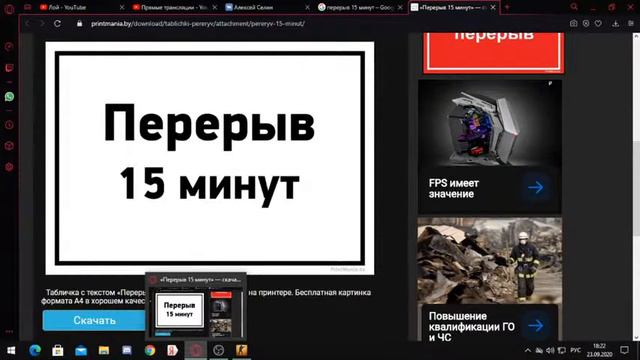Viewport: 640px width, 360px height.
Task: Switch input language РУС indicator
Action: click(x=576, y=350)
